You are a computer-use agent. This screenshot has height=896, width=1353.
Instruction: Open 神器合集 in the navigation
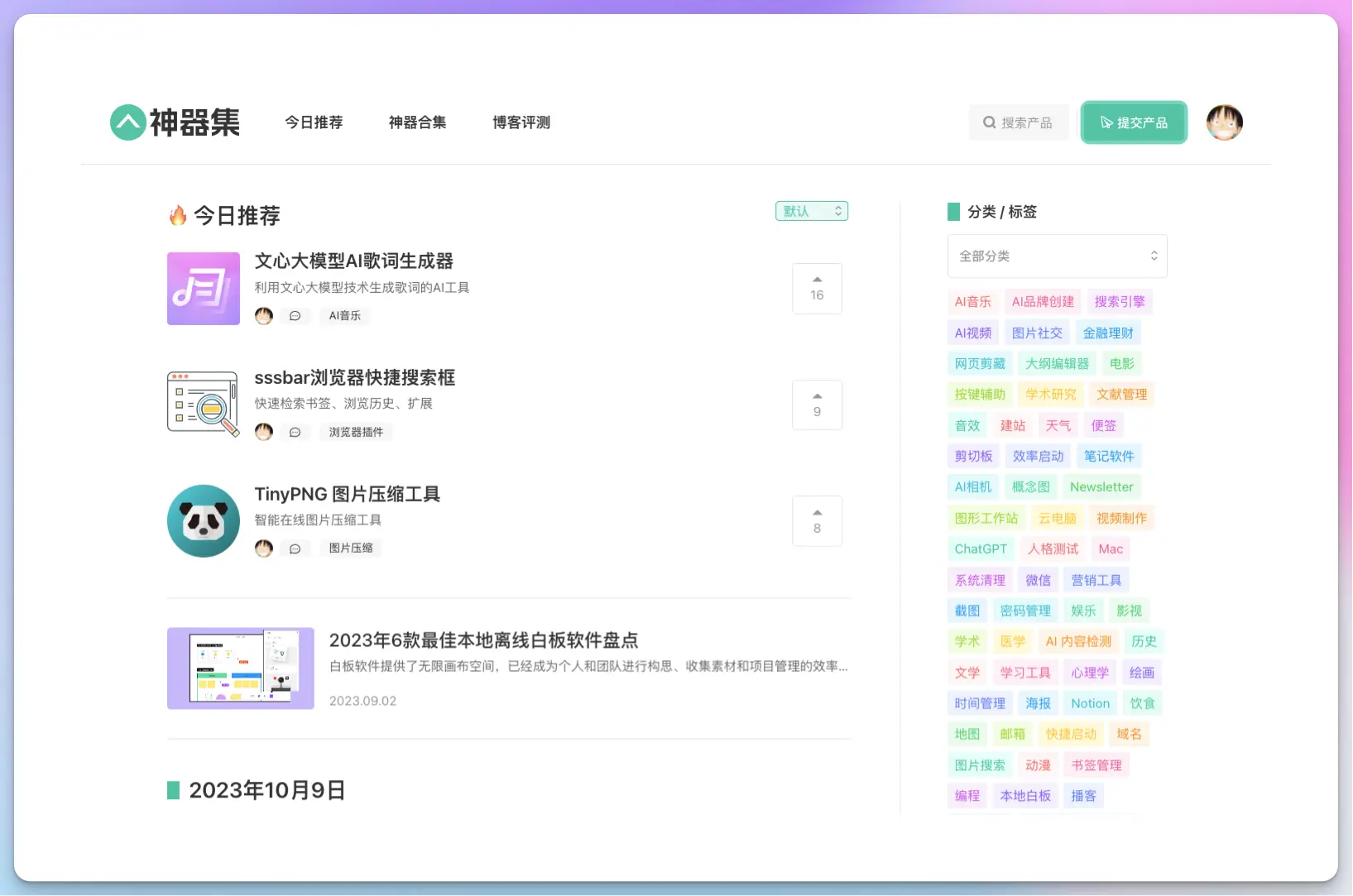pos(417,122)
